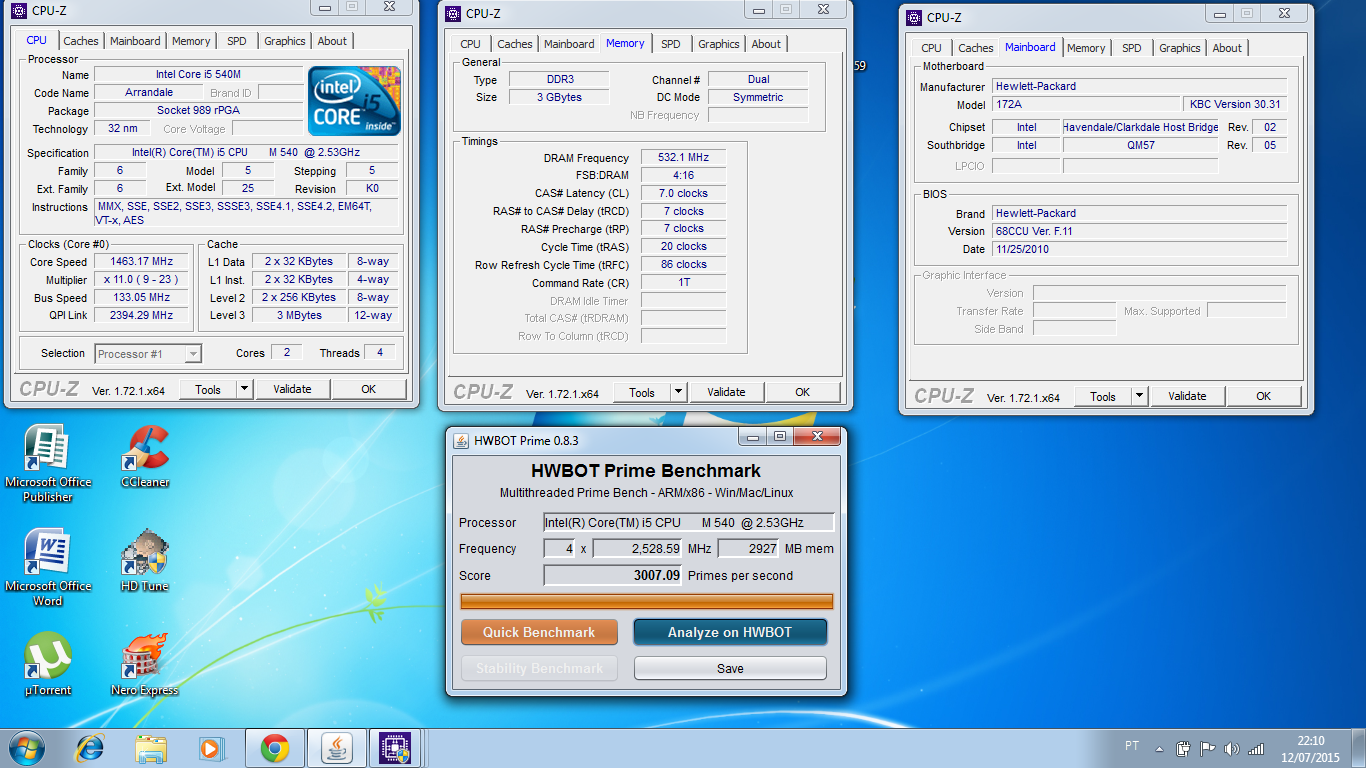The image size is (1366, 768).
Task: Click the HWBOT Prime title bar icon
Action: (461, 440)
